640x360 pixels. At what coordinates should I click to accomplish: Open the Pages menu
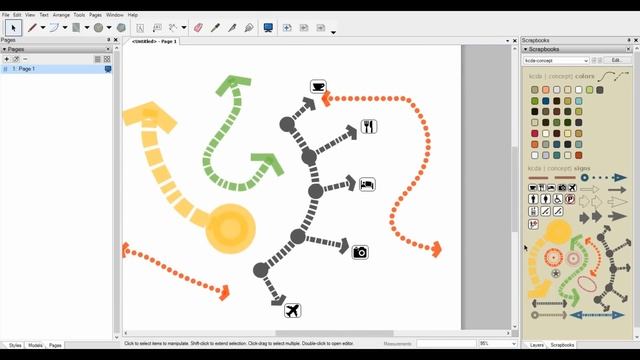(x=95, y=15)
